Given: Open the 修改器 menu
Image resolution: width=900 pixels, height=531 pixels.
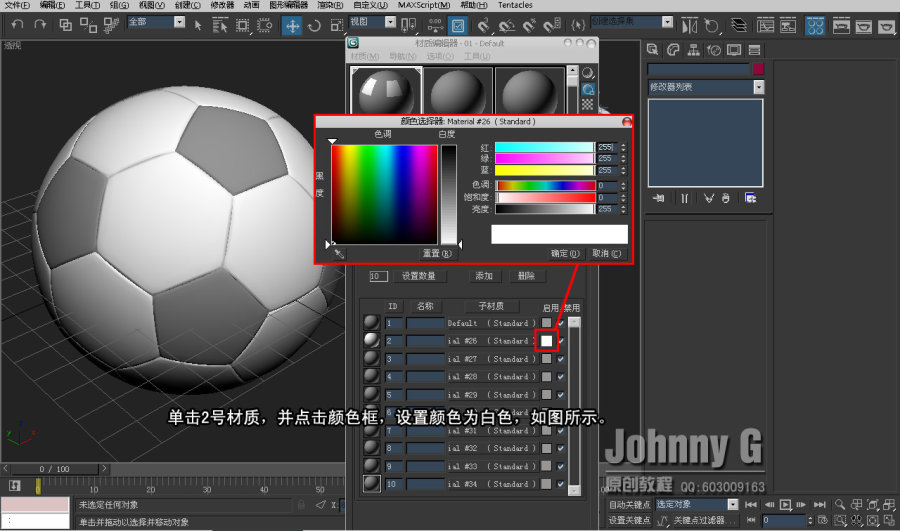Looking at the screenshot, I should 222,5.
